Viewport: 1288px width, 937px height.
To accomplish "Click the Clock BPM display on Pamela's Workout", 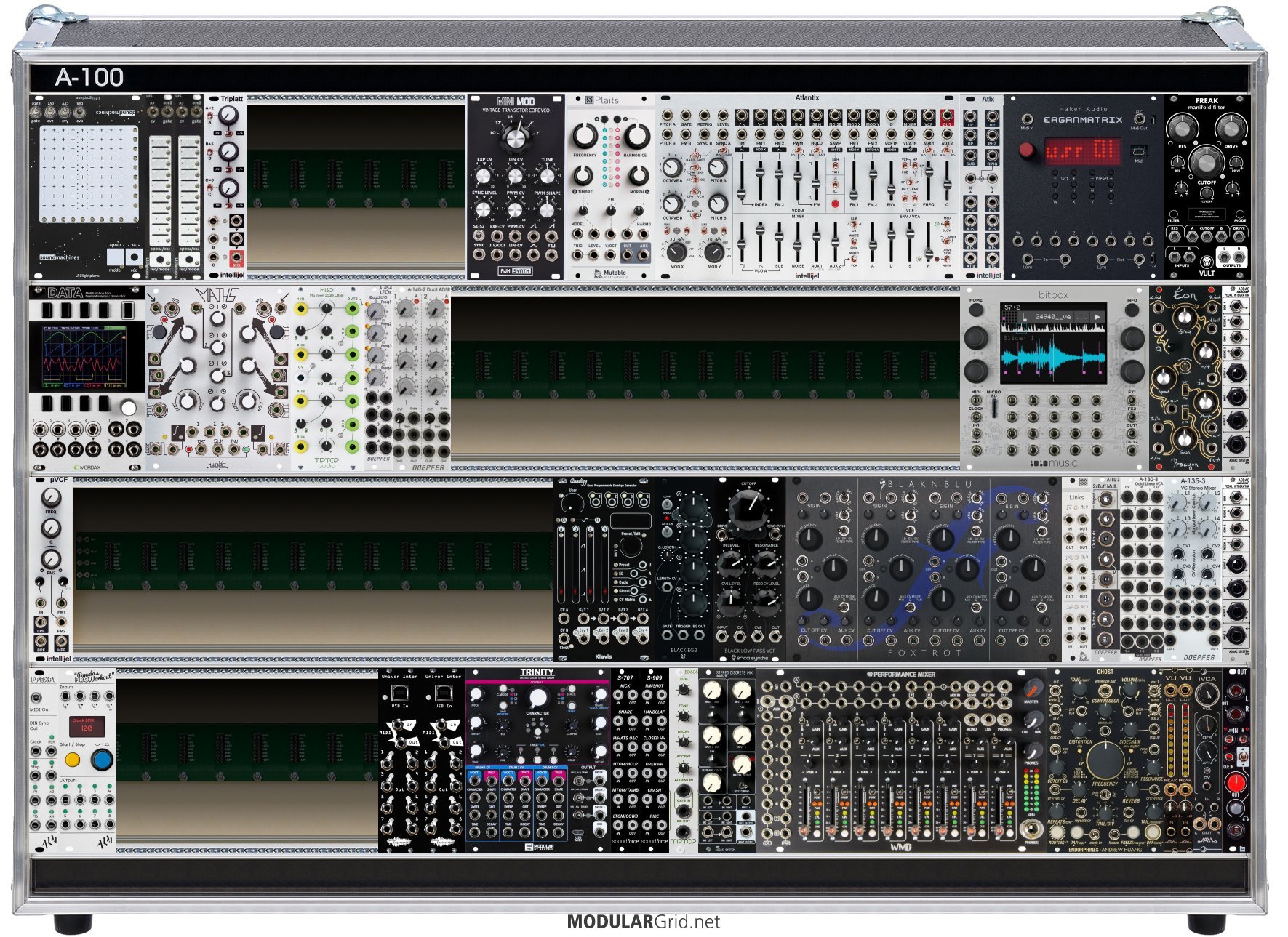I will [x=86, y=727].
